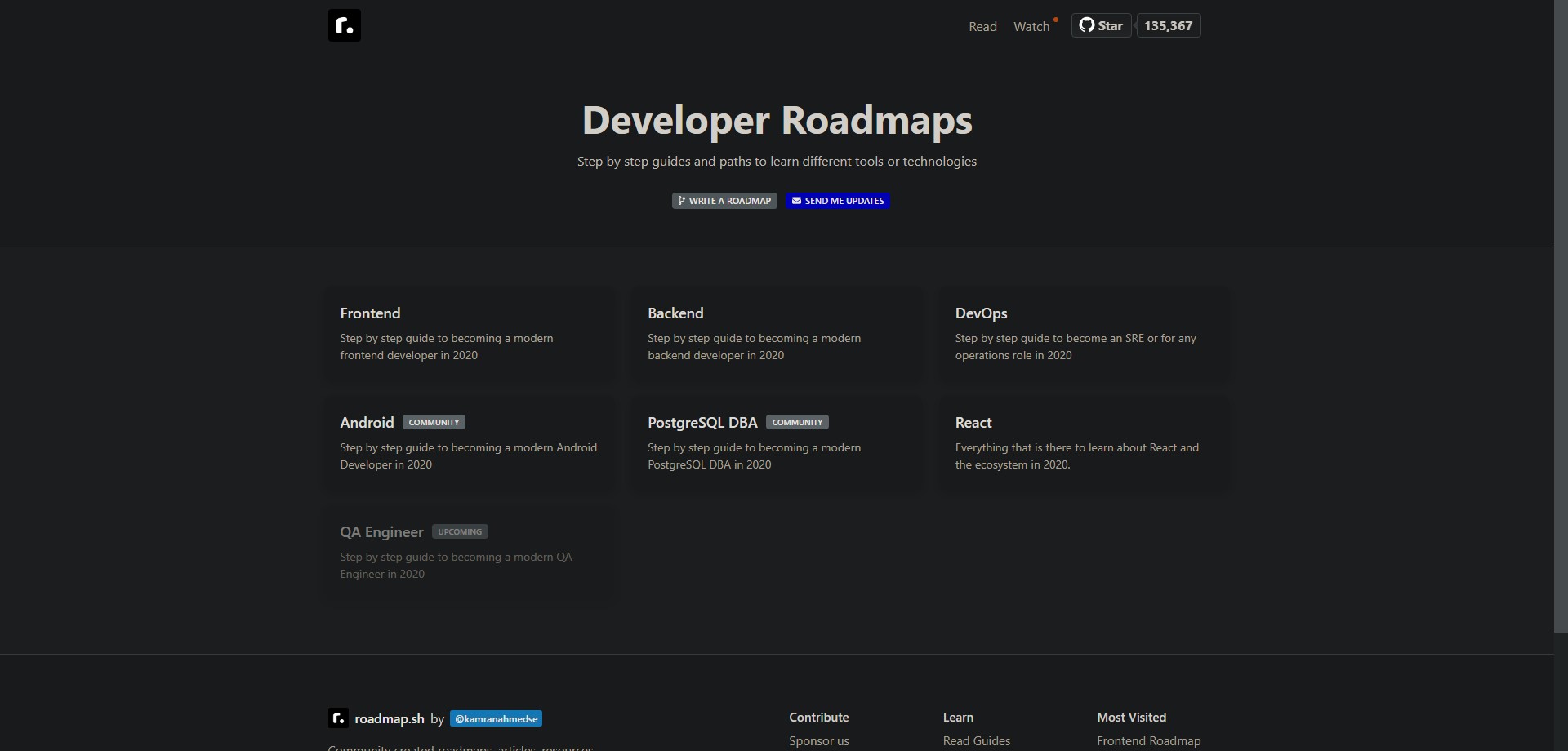Viewport: 1568px width, 751px height.
Task: Click the page vertical scrollbar thumb
Action: click(x=1561, y=316)
